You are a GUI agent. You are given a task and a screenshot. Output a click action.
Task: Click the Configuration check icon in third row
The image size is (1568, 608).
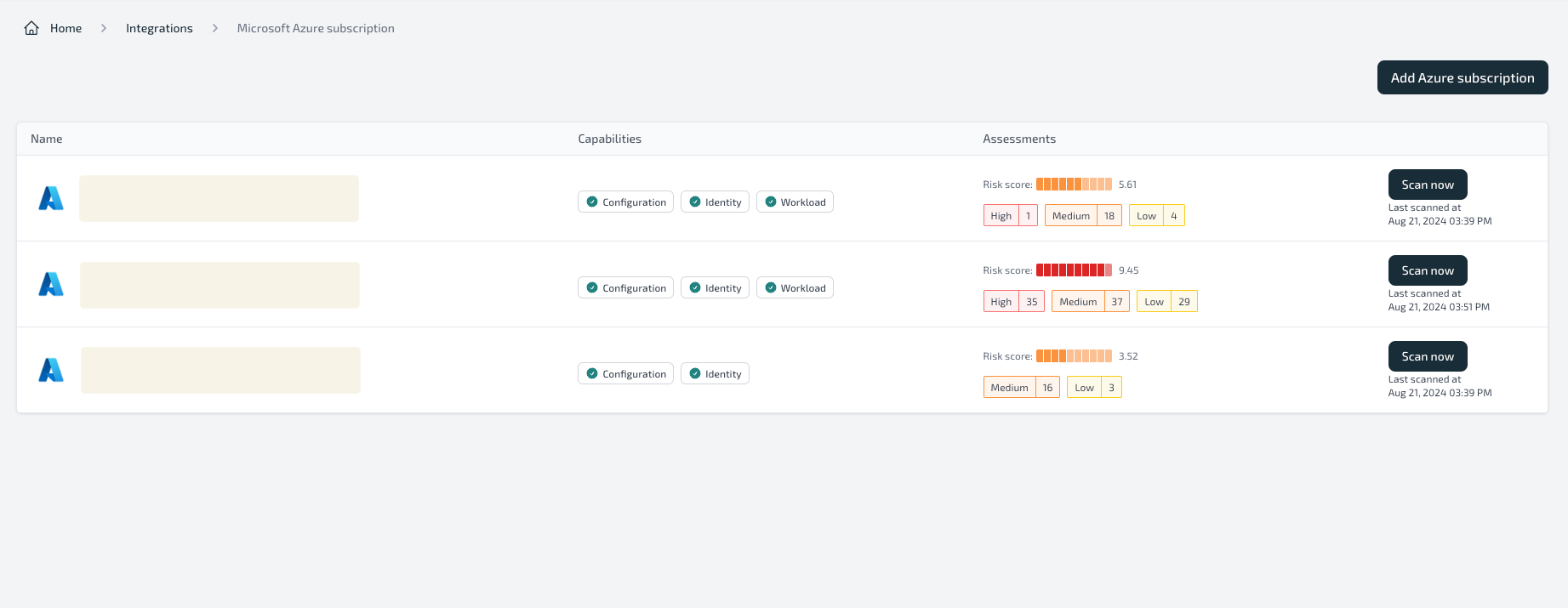592,373
